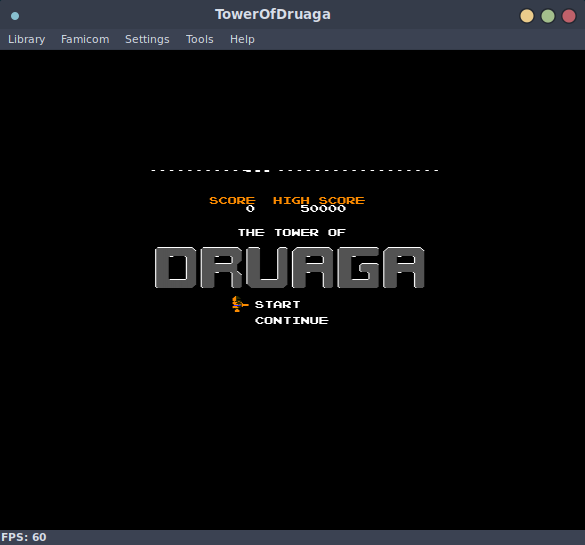Click the teal dot window menu icon
This screenshot has width=585, height=545.
[x=15, y=16]
